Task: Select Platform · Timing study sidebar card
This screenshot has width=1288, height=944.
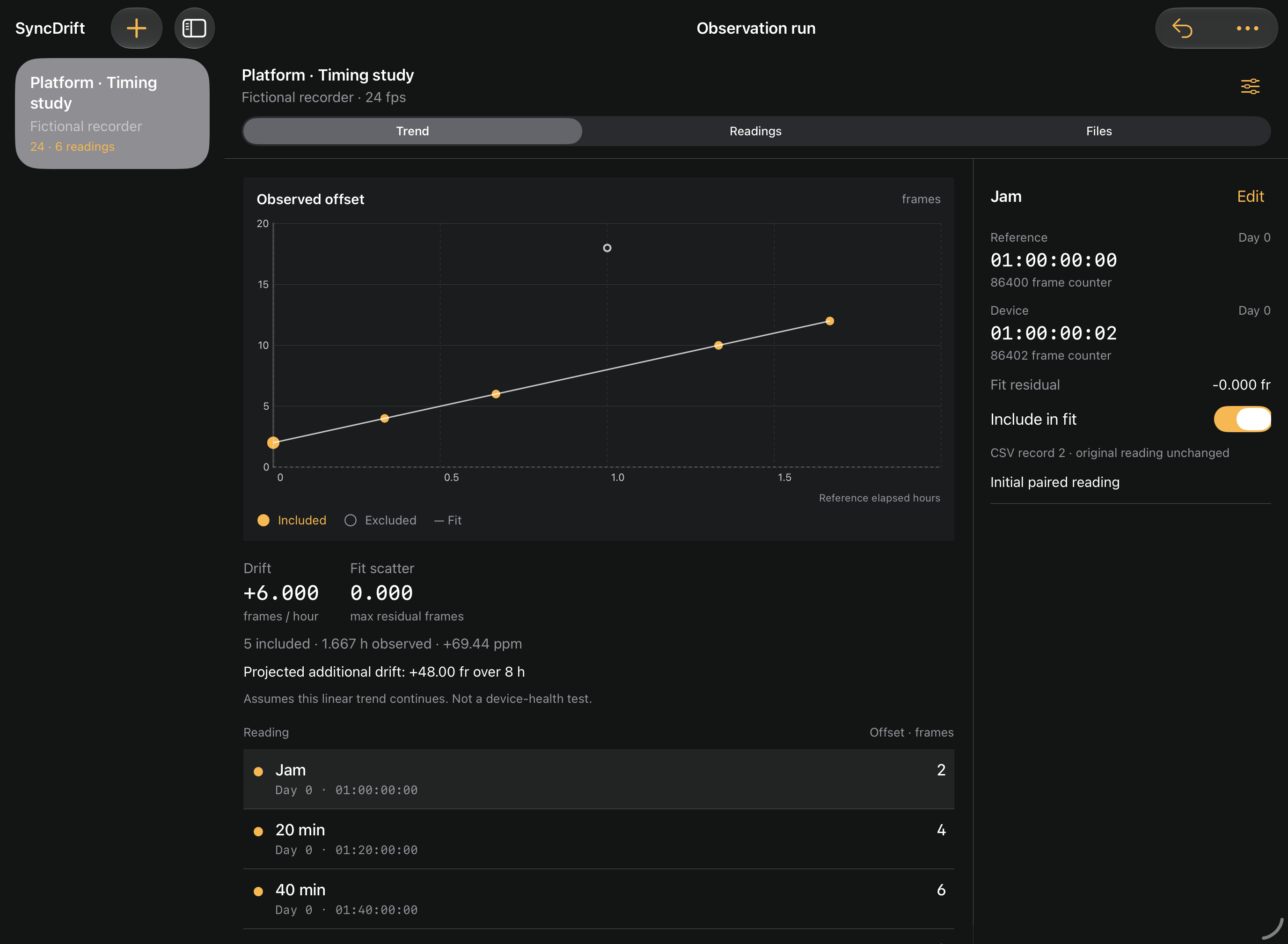Action: [x=112, y=113]
